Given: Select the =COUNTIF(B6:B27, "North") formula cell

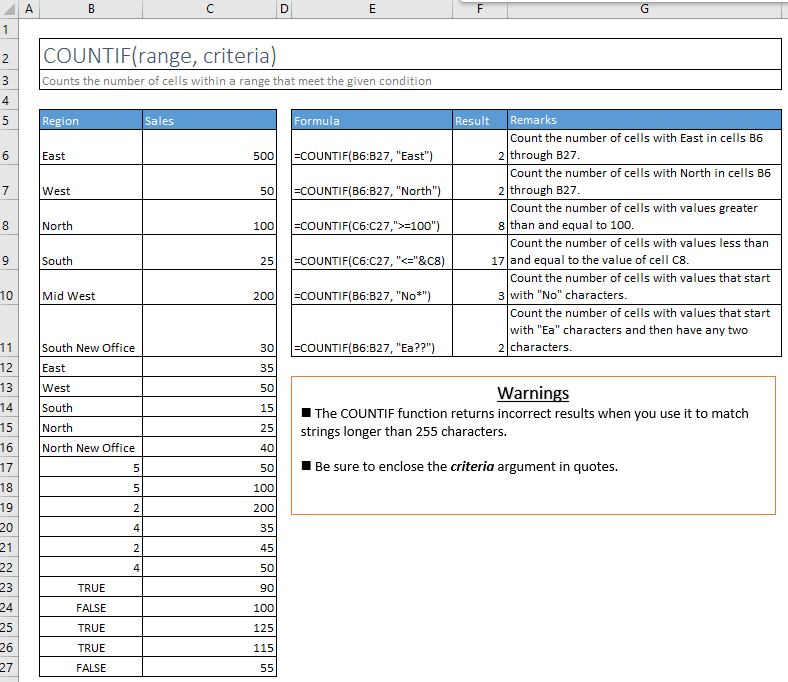Looking at the screenshot, I should (372, 182).
